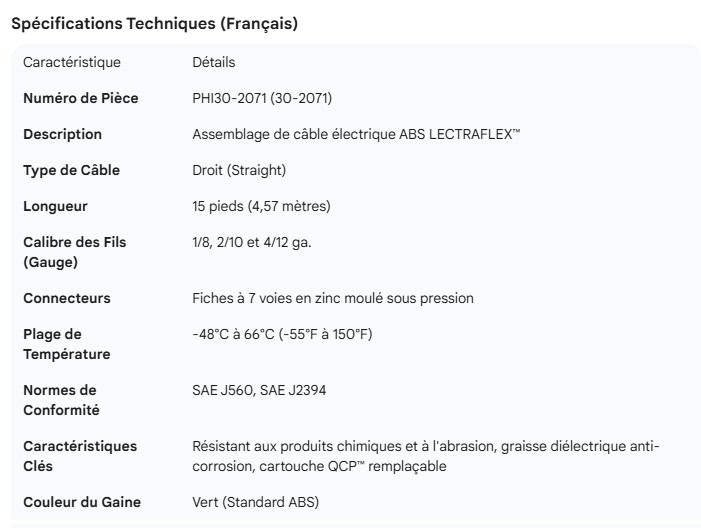Select the "Caractéristique" column header

(x=72, y=62)
